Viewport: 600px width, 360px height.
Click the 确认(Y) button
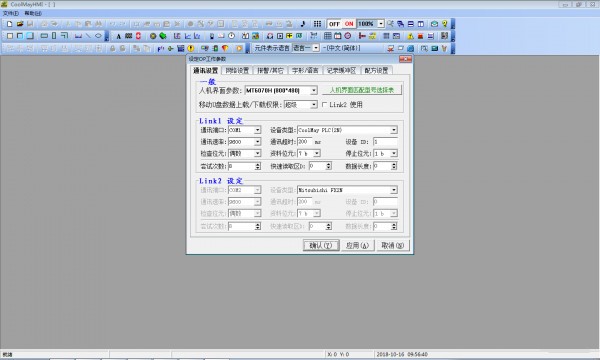pos(321,246)
